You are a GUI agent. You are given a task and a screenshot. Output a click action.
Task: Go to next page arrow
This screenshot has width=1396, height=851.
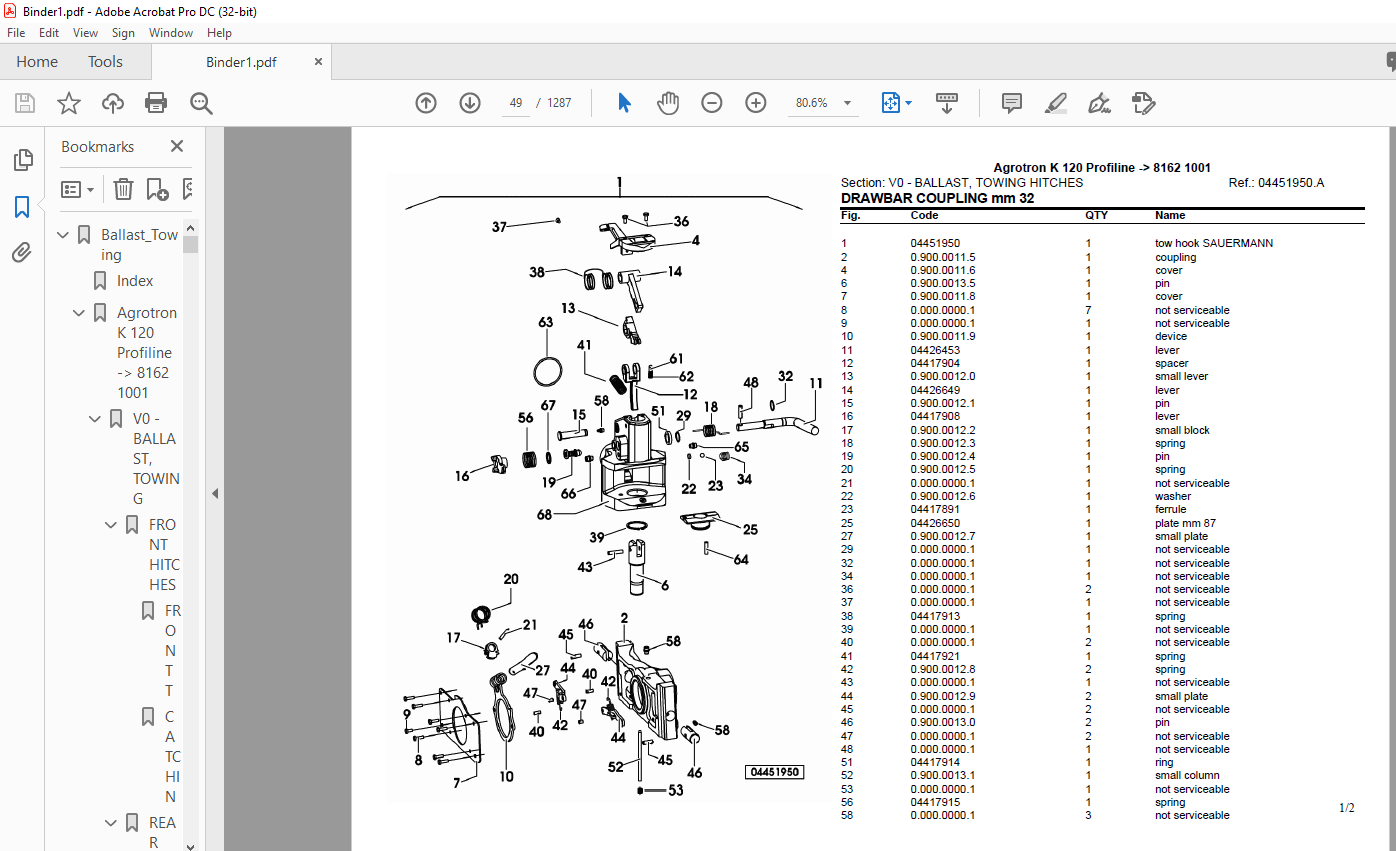[x=470, y=103]
